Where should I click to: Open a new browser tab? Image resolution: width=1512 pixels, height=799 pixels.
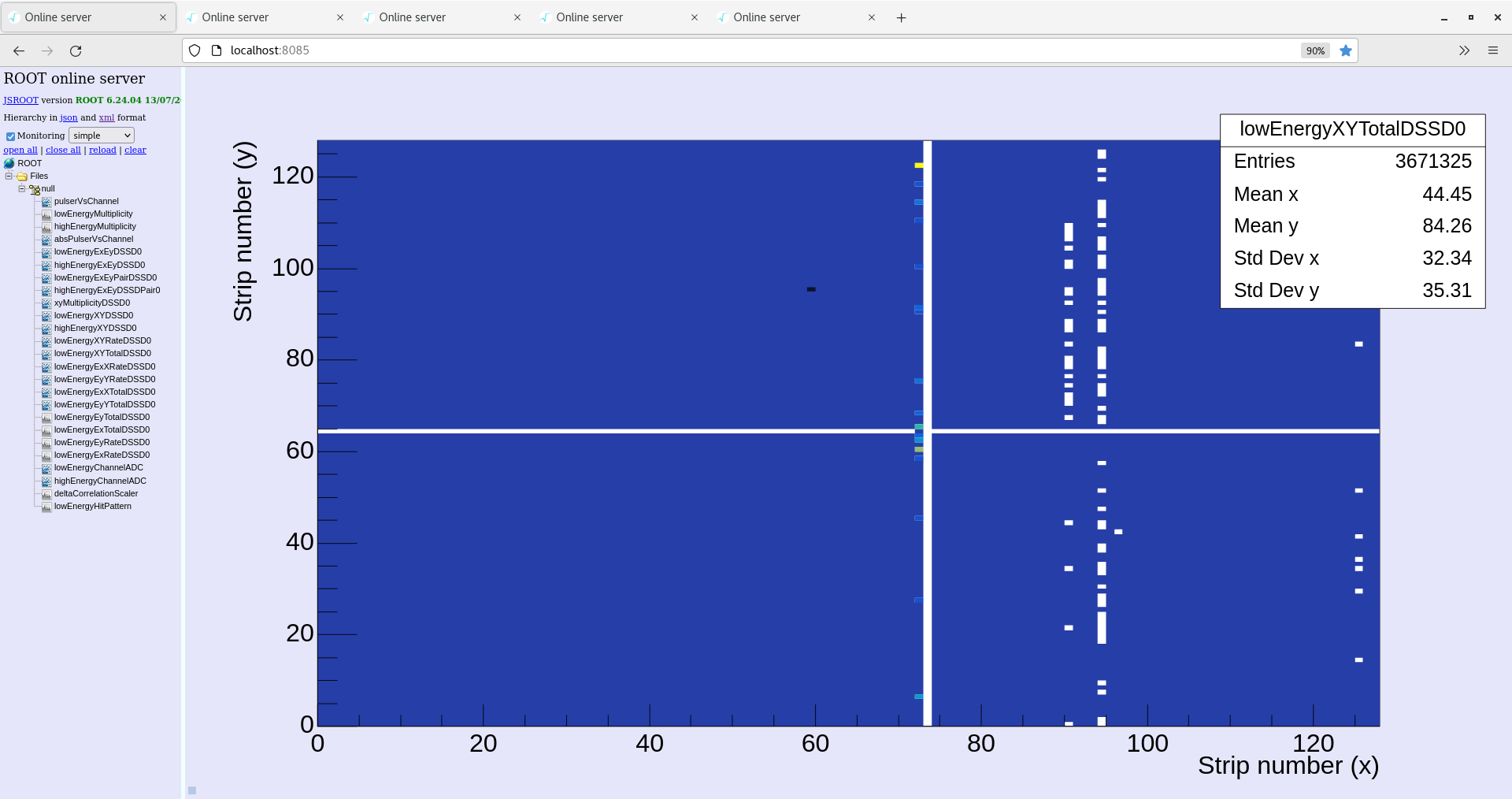tap(902, 17)
